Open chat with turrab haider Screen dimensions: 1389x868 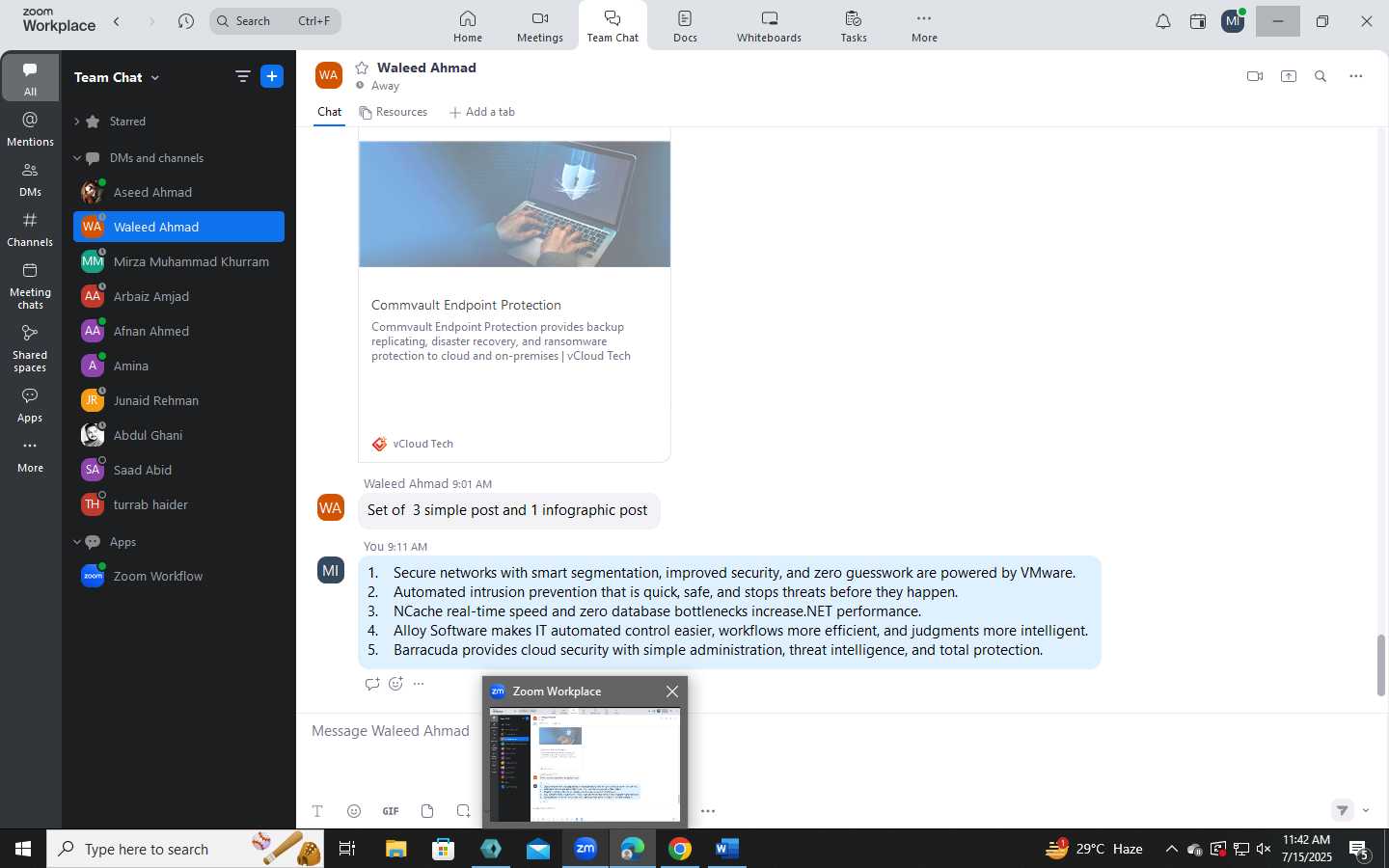tap(178, 504)
